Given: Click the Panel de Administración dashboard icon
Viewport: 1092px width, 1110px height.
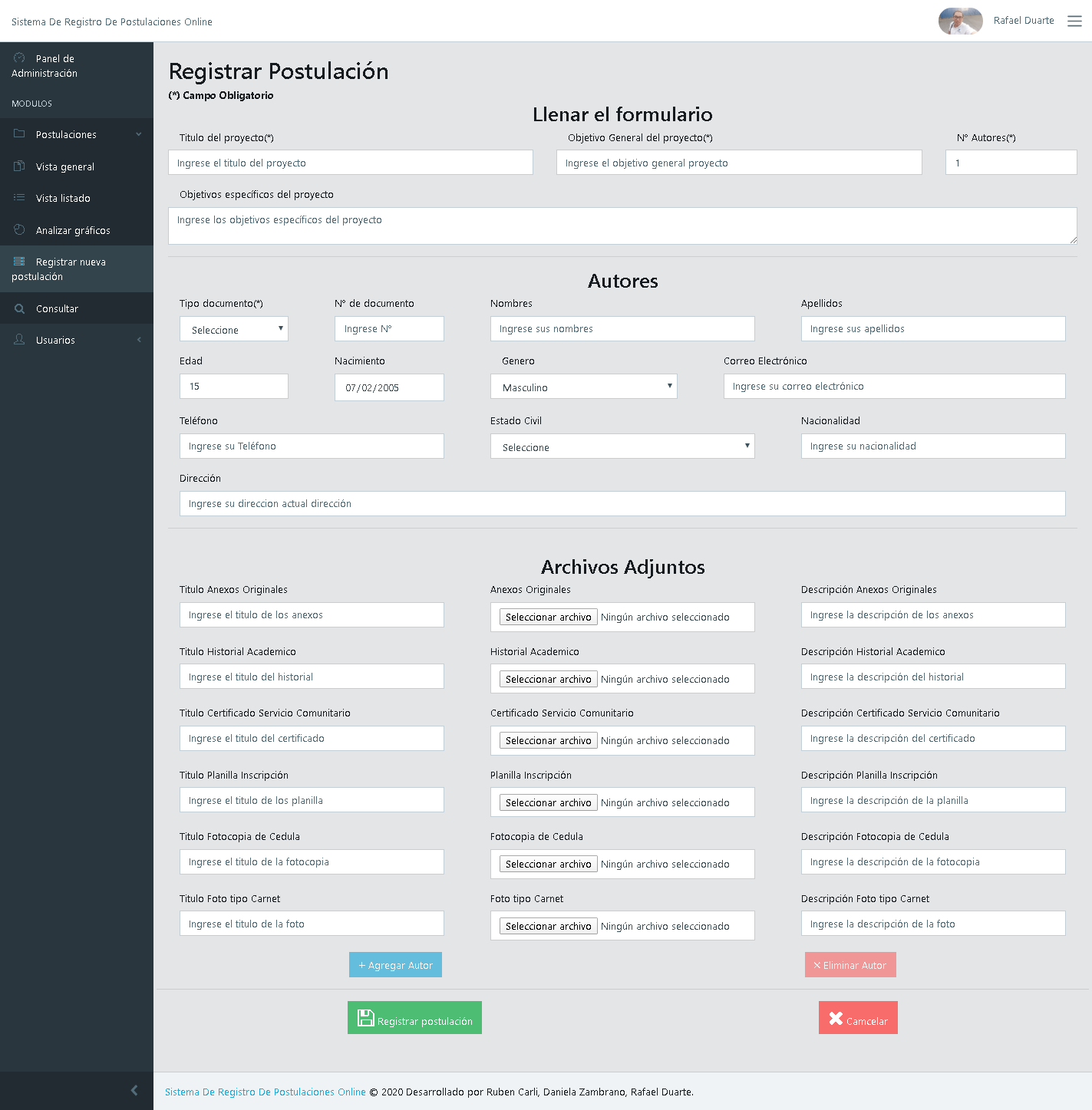Looking at the screenshot, I should pos(19,58).
